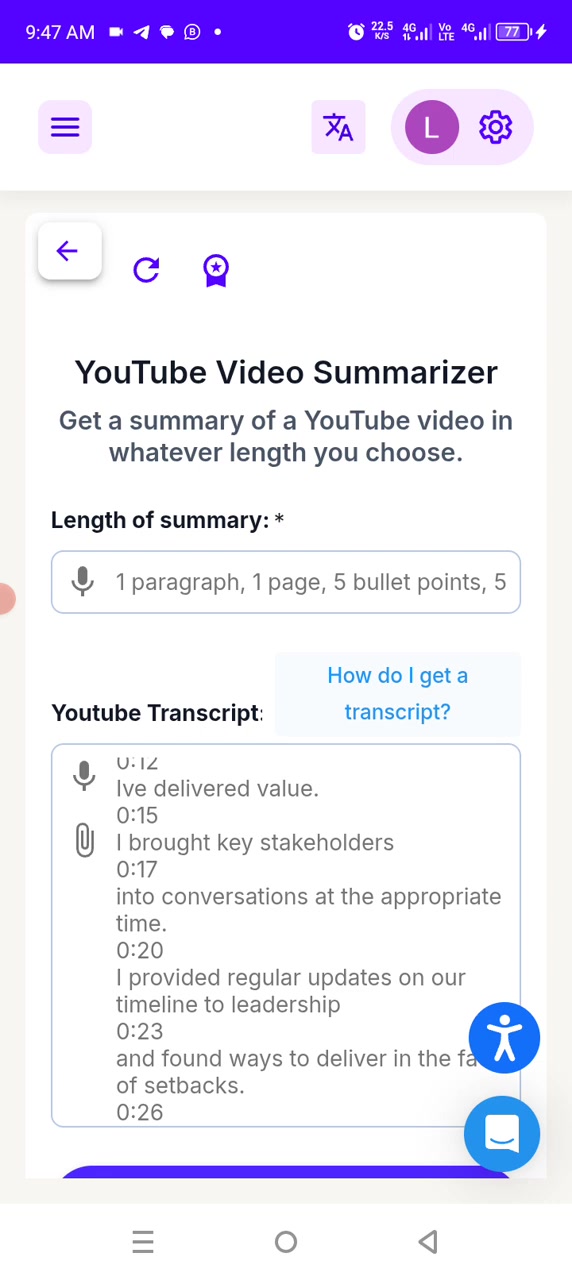Viewport: 572px width, 1280px height.
Task: Tap the alarm icon in the status bar
Action: point(356,32)
